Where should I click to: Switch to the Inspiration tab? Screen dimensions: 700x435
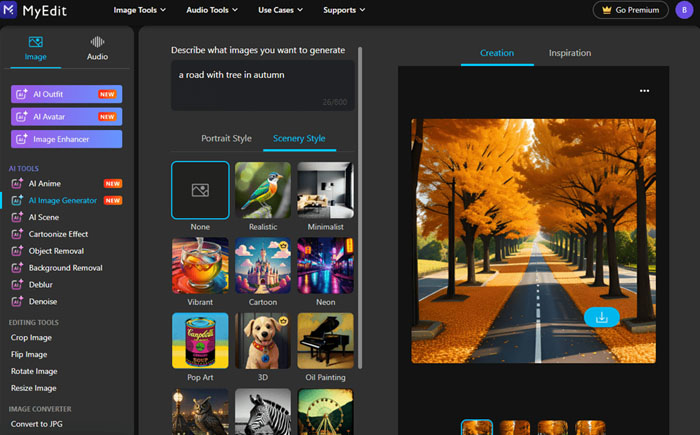(x=570, y=53)
